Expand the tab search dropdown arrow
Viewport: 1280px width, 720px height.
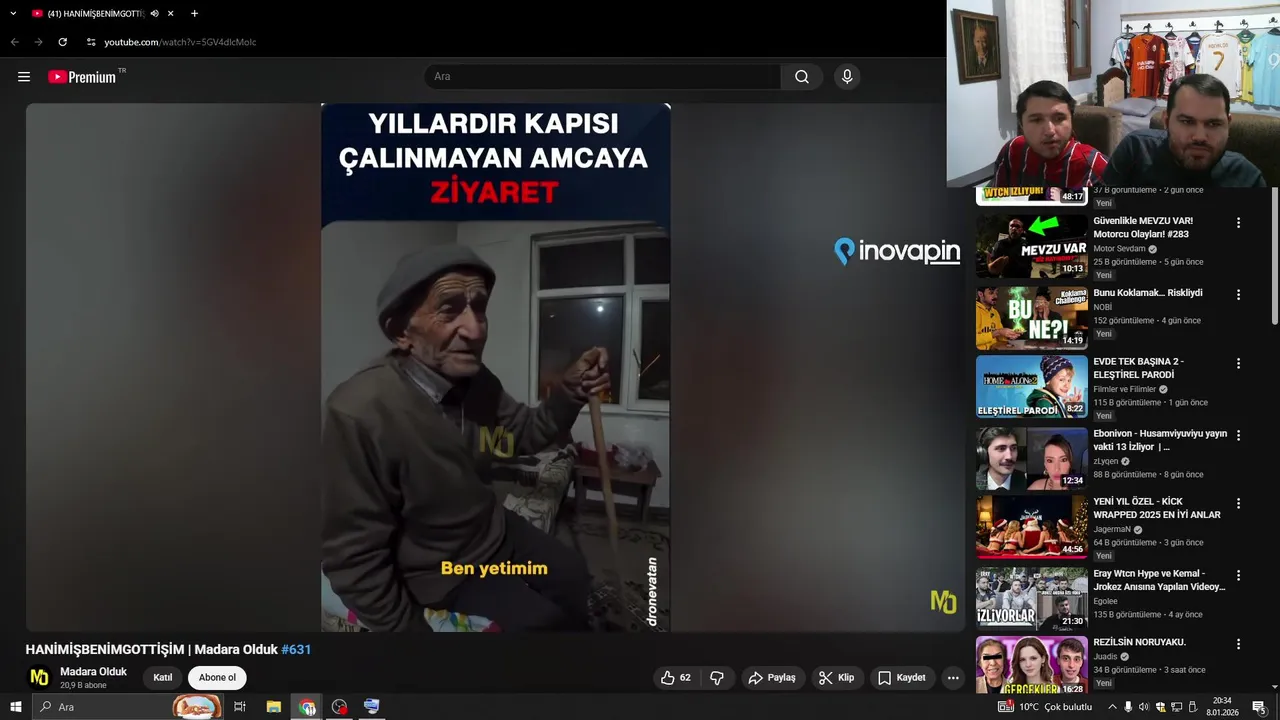pyautogui.click(x=13, y=14)
